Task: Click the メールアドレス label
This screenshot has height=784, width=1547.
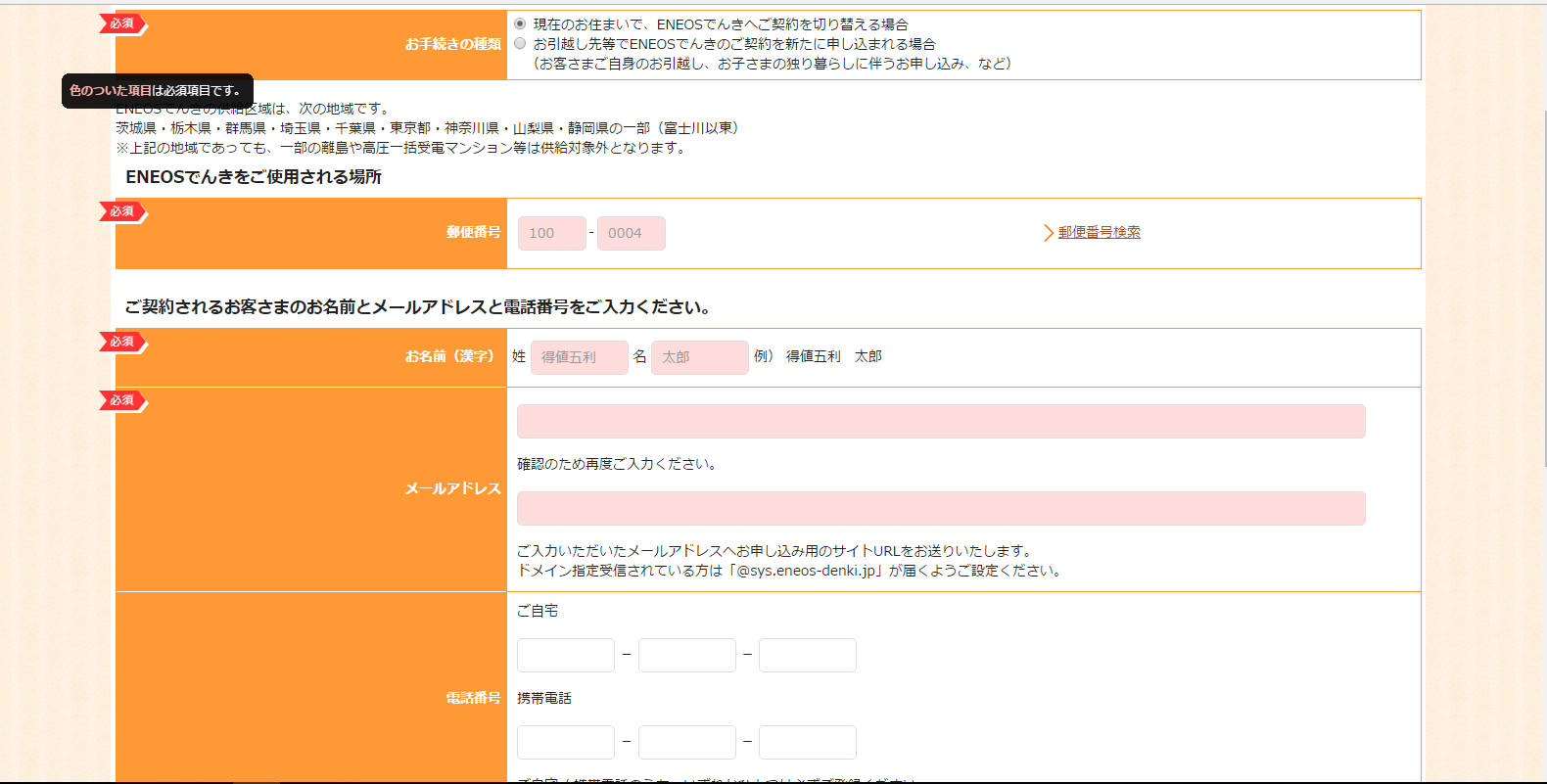Action: (453, 488)
